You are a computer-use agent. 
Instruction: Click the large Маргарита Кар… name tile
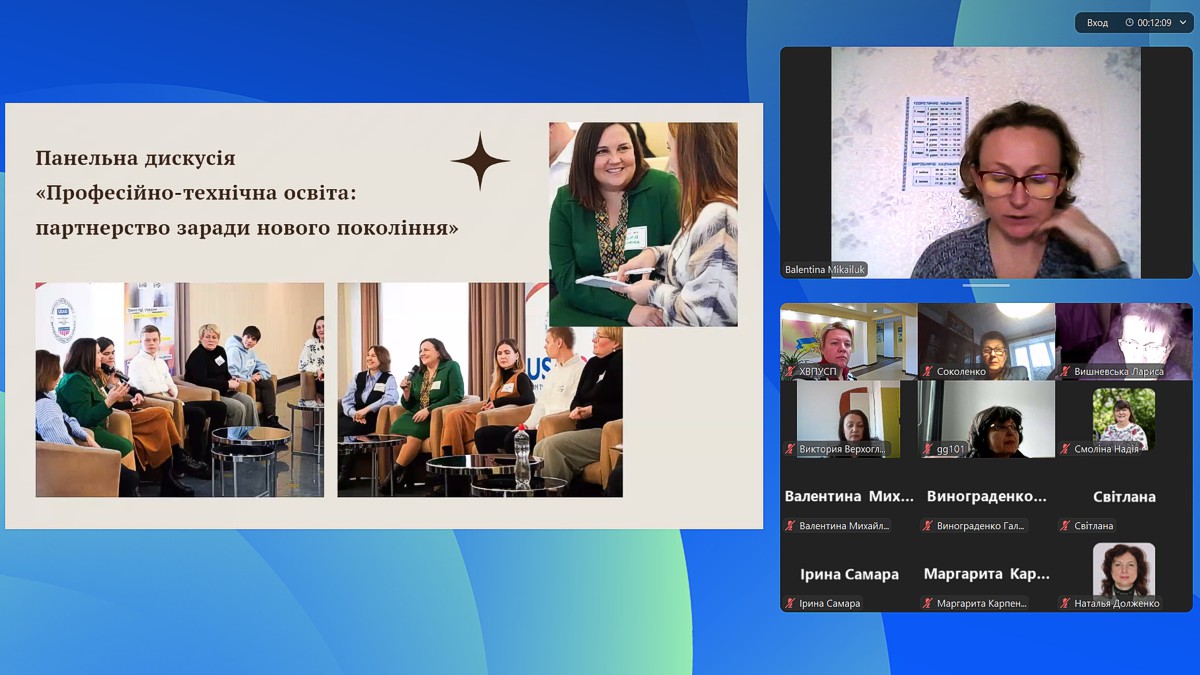(x=986, y=574)
